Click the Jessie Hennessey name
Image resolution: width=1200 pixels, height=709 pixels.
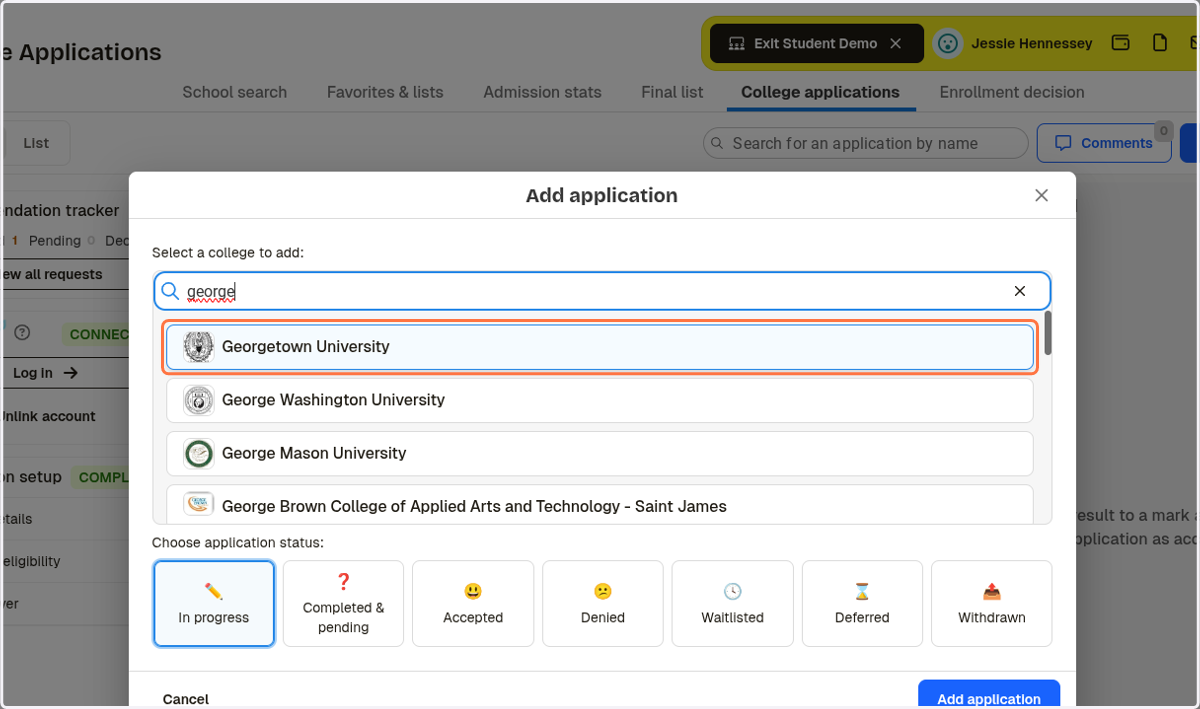1032,44
